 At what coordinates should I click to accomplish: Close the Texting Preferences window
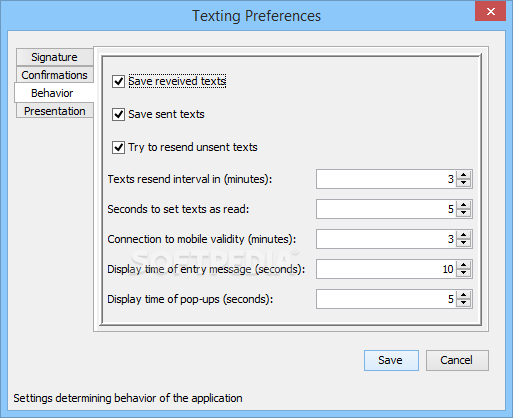pyautogui.click(x=490, y=12)
